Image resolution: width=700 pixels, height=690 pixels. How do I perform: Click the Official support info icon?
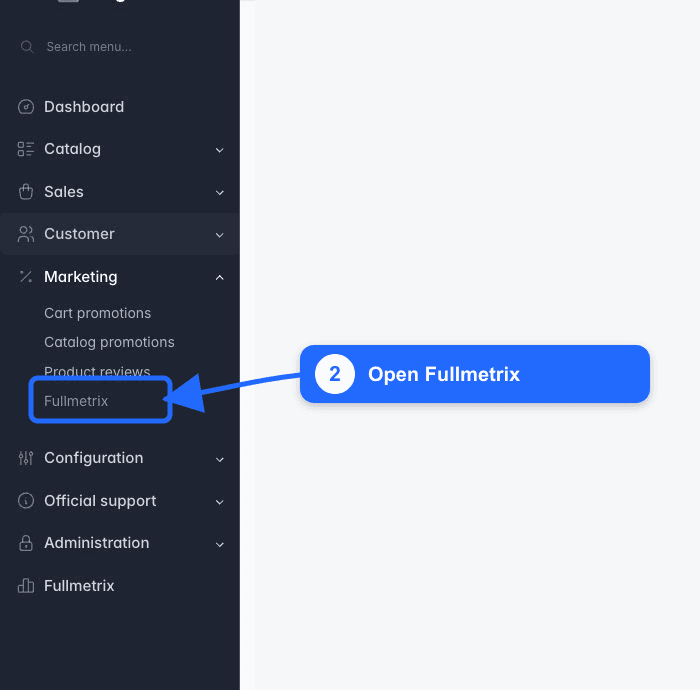26,501
